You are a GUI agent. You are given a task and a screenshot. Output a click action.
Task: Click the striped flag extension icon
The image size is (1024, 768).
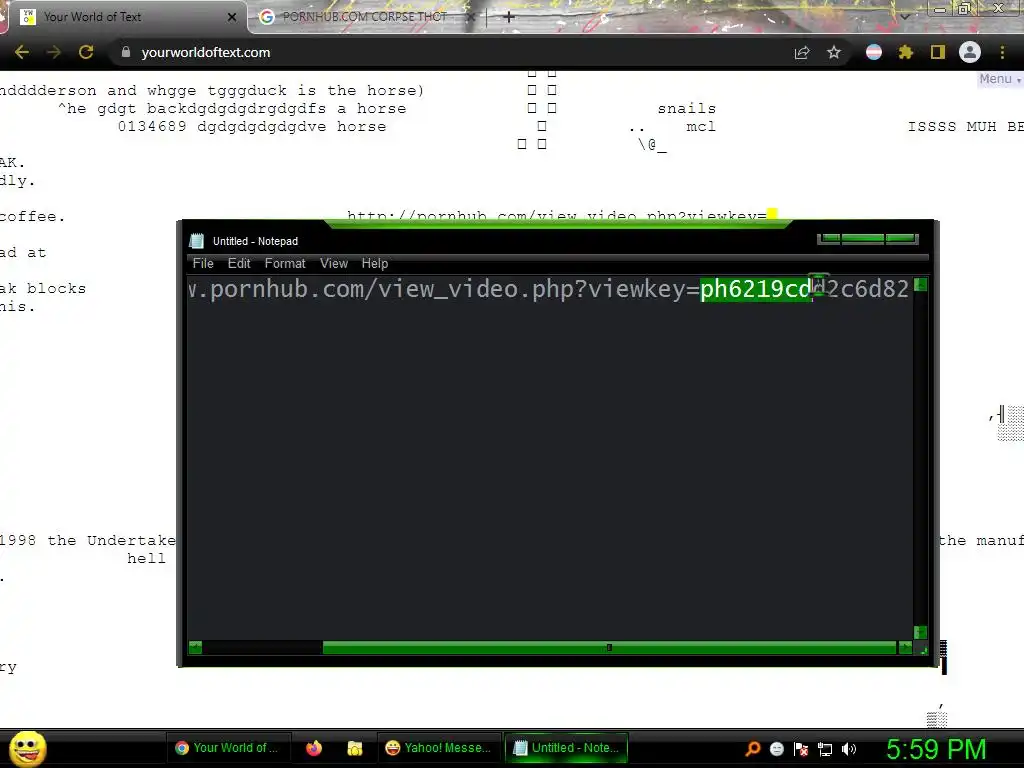coord(874,52)
